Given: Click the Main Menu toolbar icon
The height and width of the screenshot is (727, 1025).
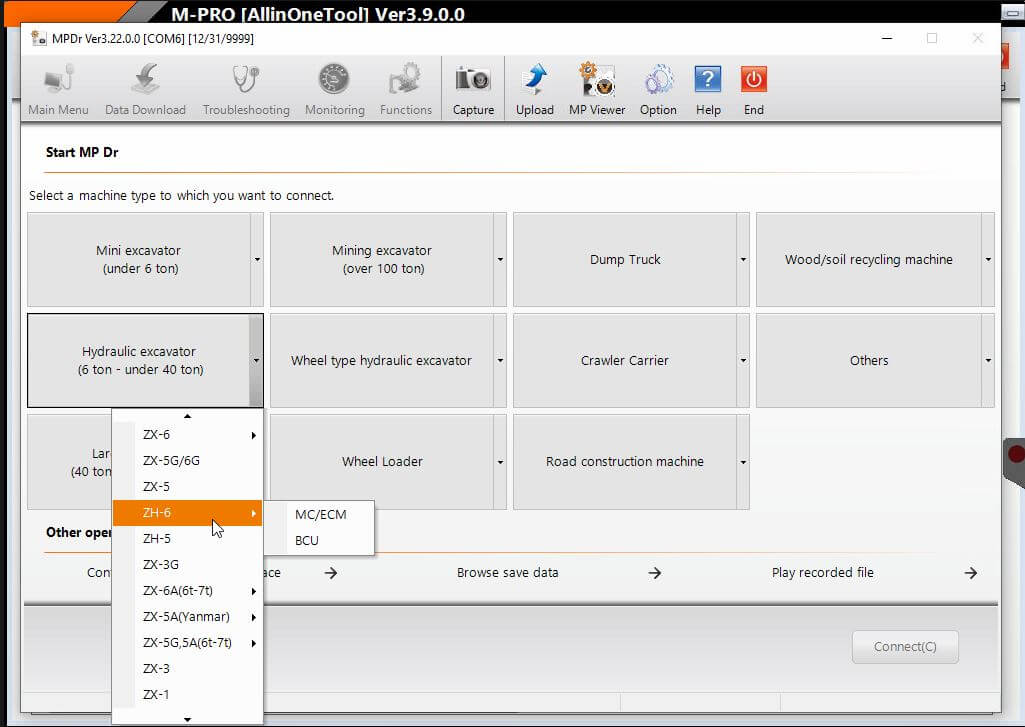Looking at the screenshot, I should 58,81.
